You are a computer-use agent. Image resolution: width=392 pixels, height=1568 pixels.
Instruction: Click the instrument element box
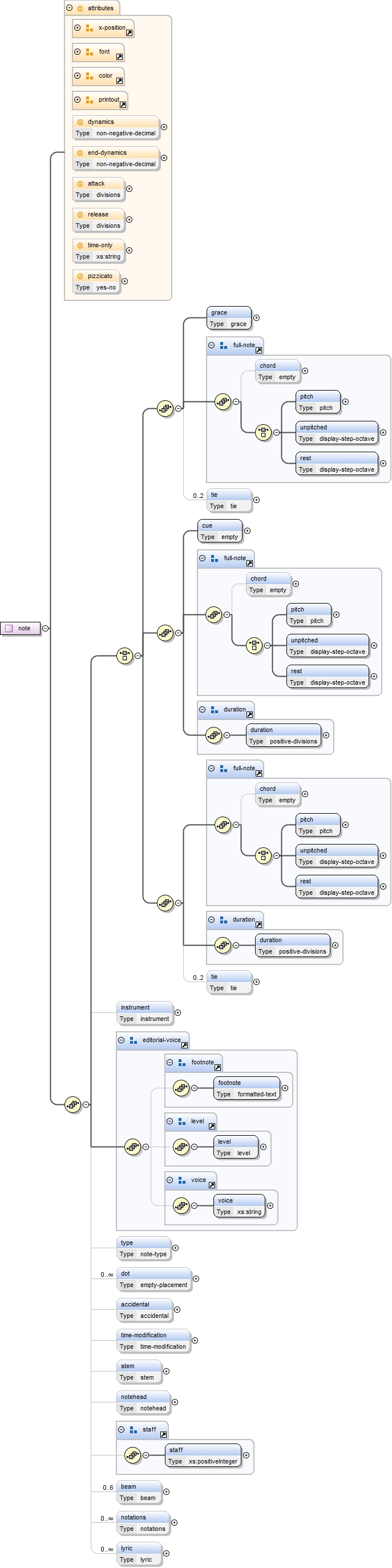coord(145,1013)
